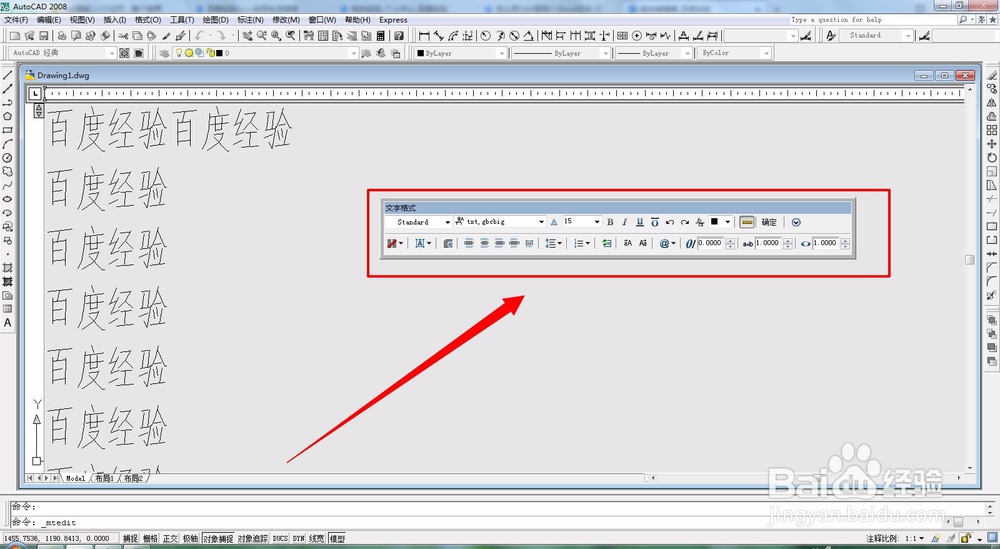This screenshot has height=549, width=1000.
Task: Toggle Italic in the text formatting toolbar
Action: tap(625, 223)
